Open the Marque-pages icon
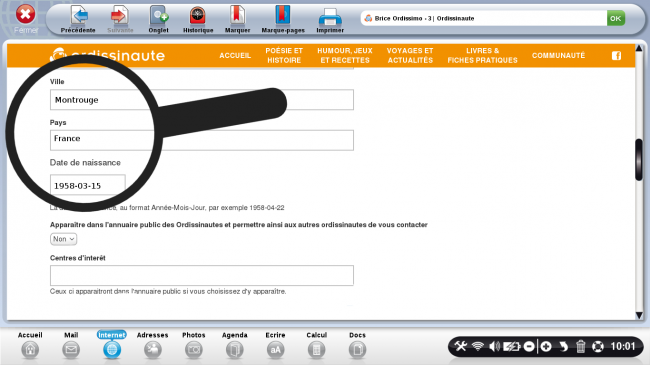The width and height of the screenshot is (650, 365). coord(283,16)
